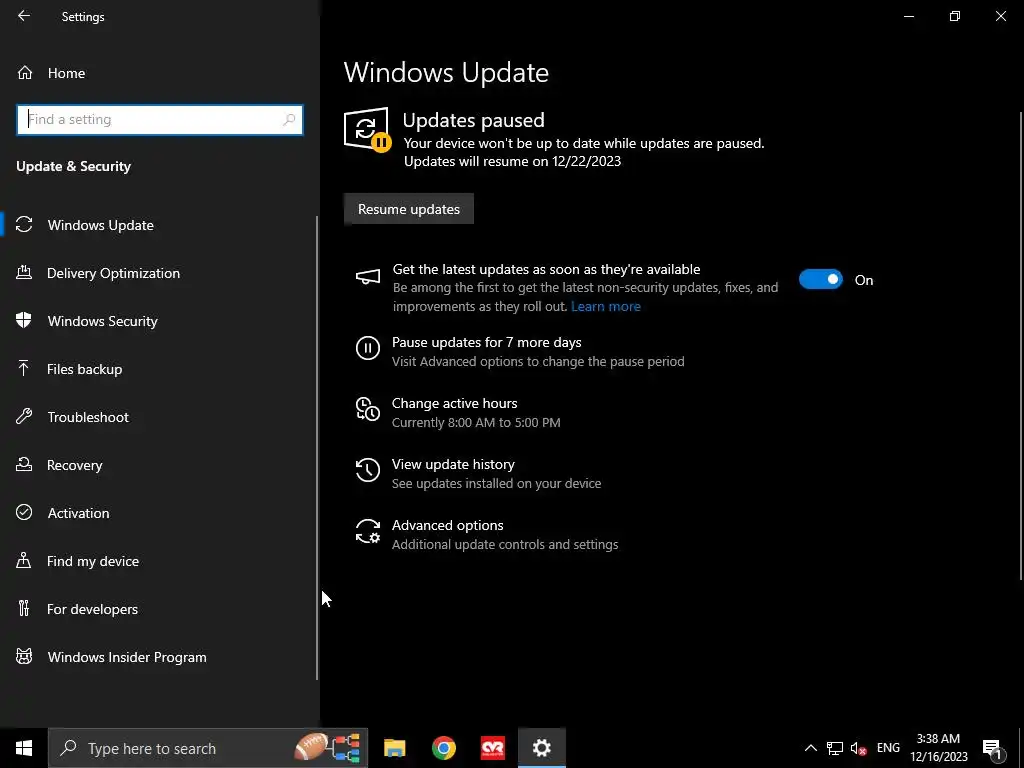Click the back arrow in Settings

(x=24, y=16)
